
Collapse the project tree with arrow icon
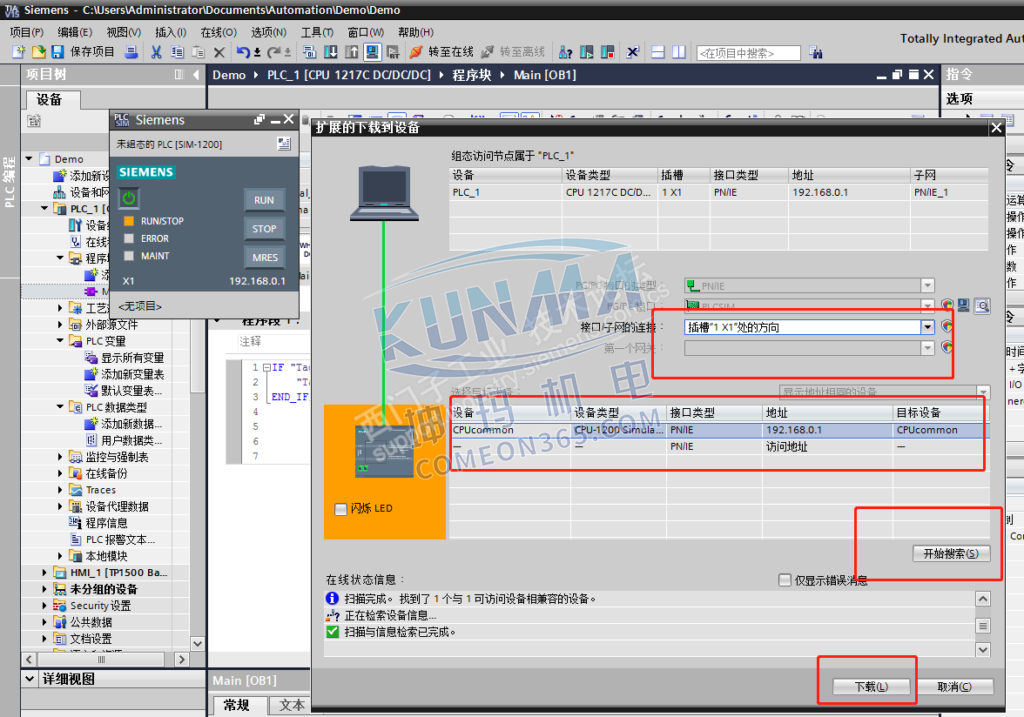[x=195, y=74]
